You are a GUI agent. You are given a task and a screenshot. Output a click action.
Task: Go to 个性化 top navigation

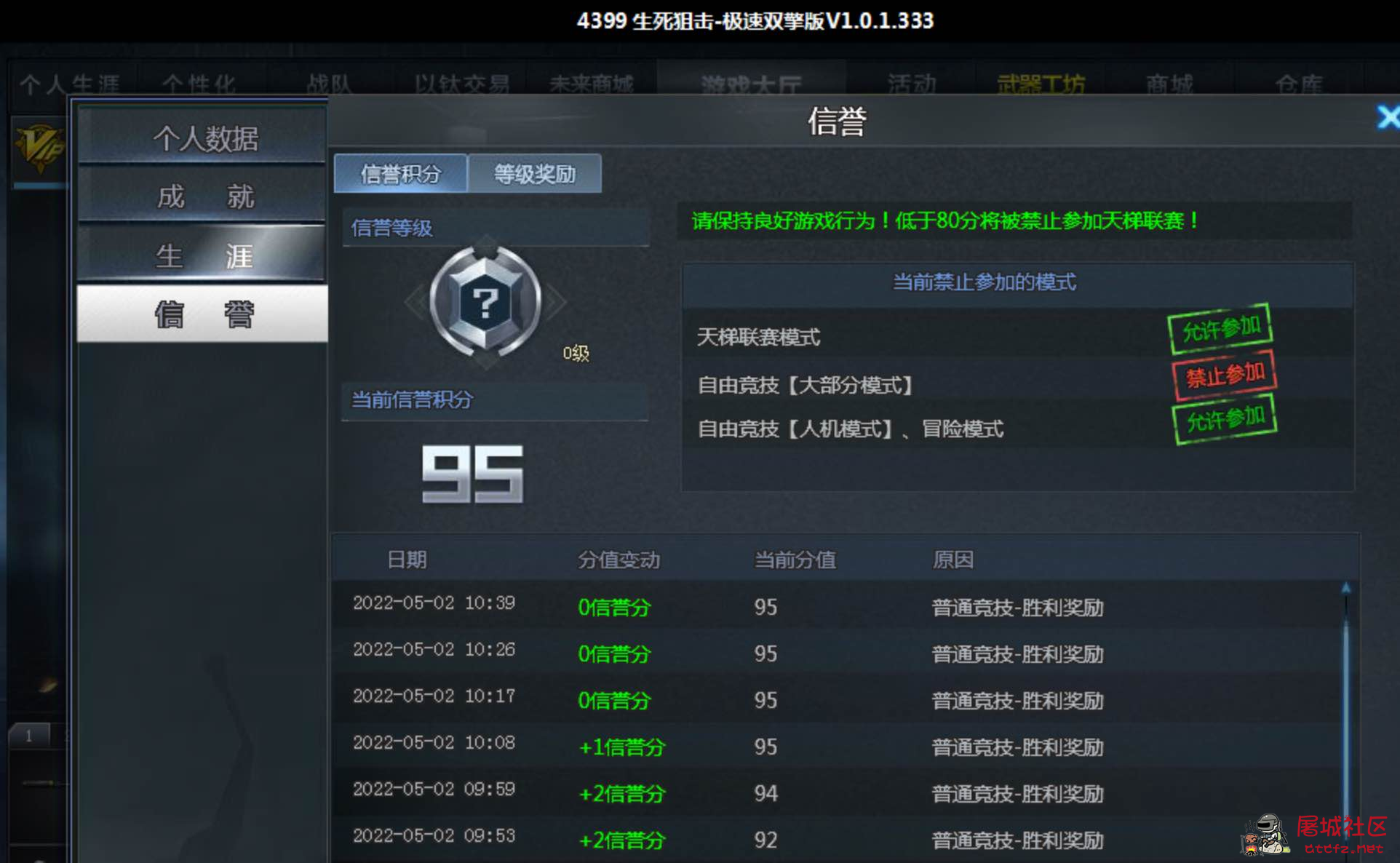coord(199,84)
